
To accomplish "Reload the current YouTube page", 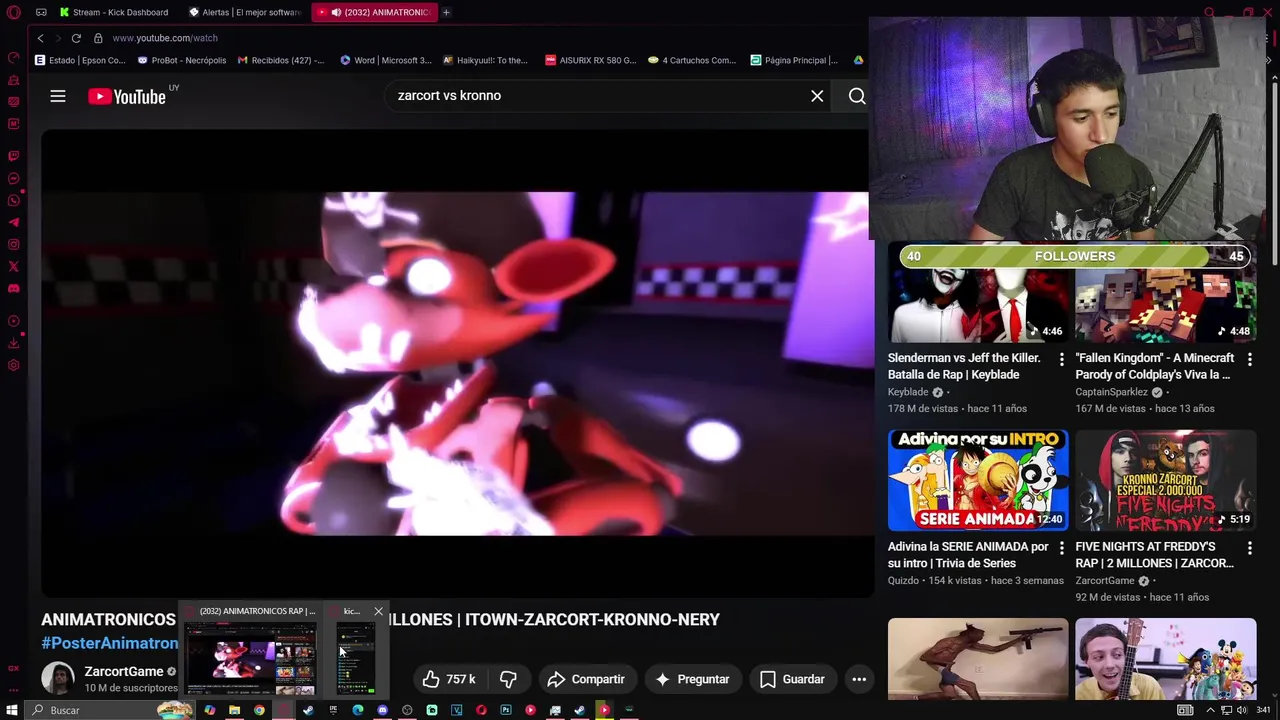I will click(x=76, y=38).
